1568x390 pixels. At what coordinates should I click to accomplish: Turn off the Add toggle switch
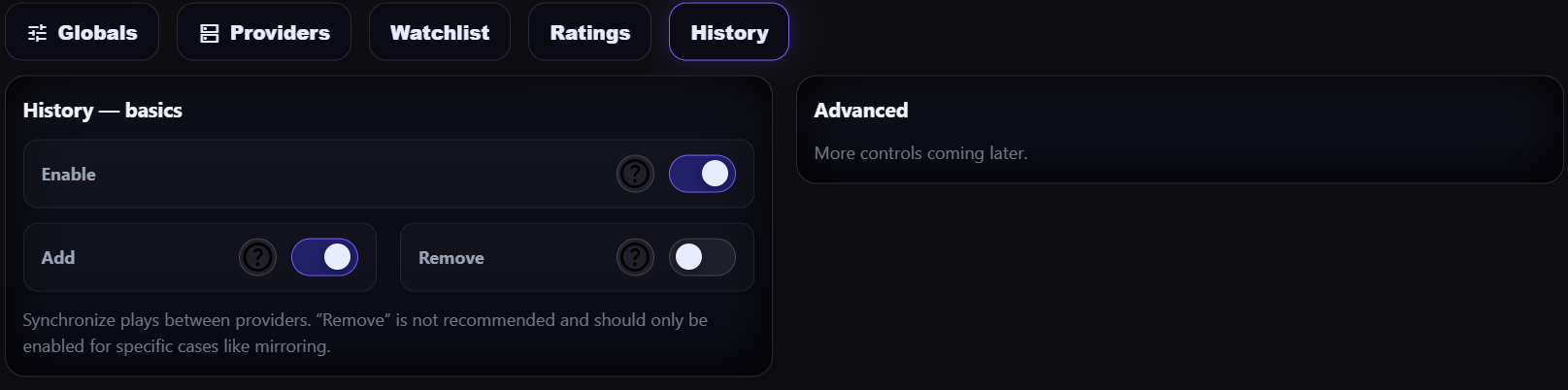[x=324, y=258]
